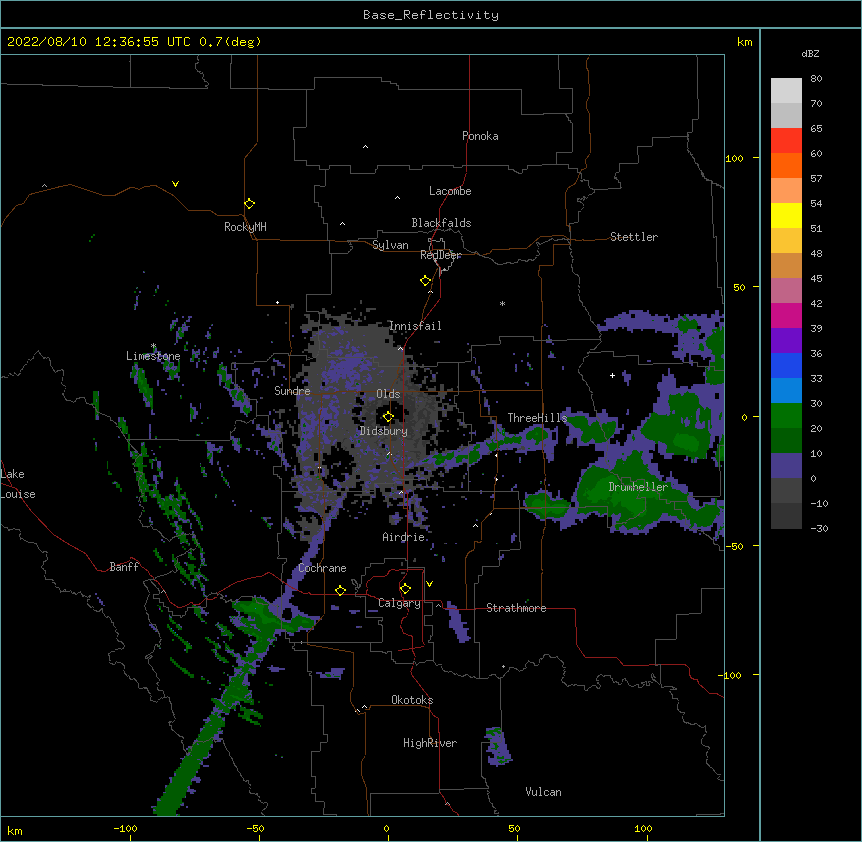Click the dBZ legend heading
862x842 pixels.
(810, 54)
